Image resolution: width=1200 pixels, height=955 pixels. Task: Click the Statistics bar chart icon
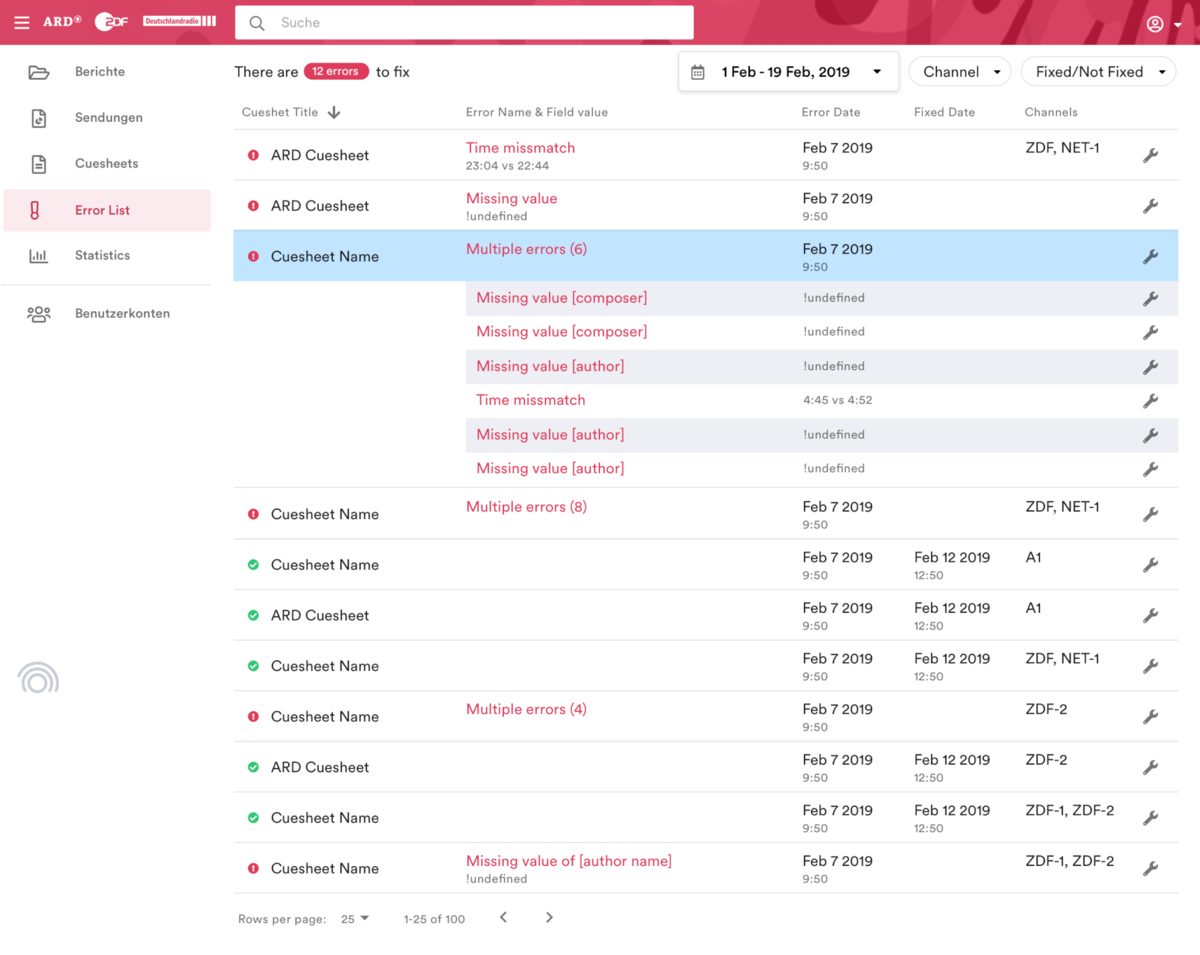coord(39,255)
